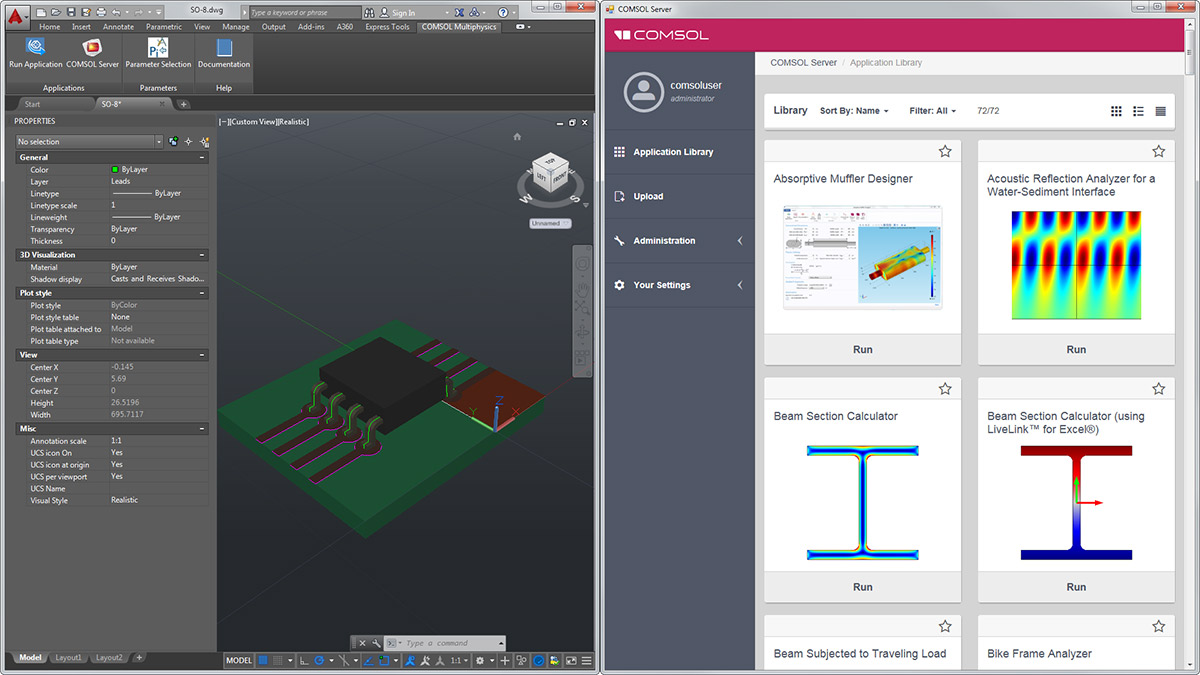This screenshot has height=675, width=1200.
Task: Click the Upload icon in sidebar
Action: pos(619,197)
